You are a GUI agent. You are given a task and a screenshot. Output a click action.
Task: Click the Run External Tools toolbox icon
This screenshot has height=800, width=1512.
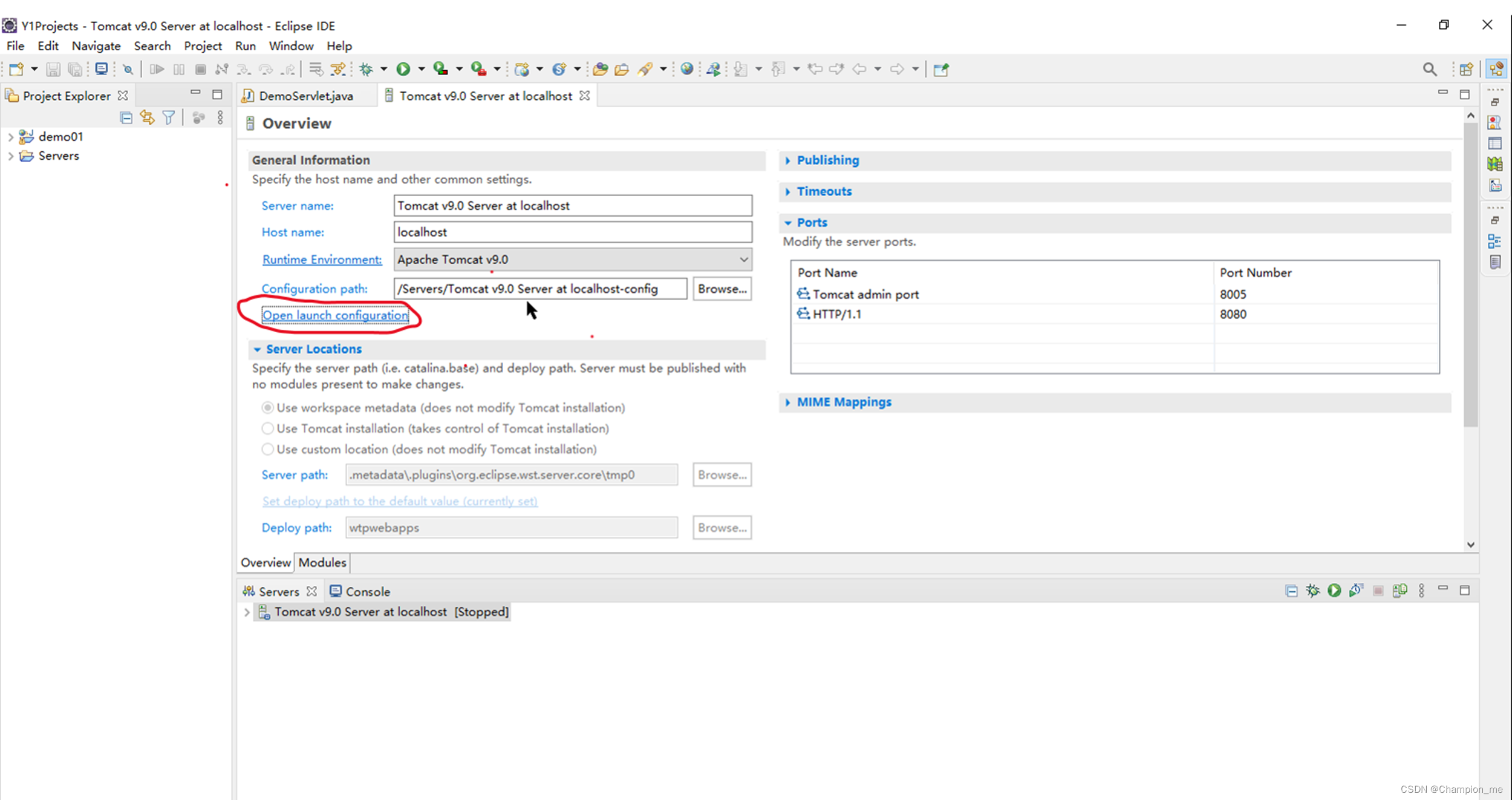pos(478,70)
